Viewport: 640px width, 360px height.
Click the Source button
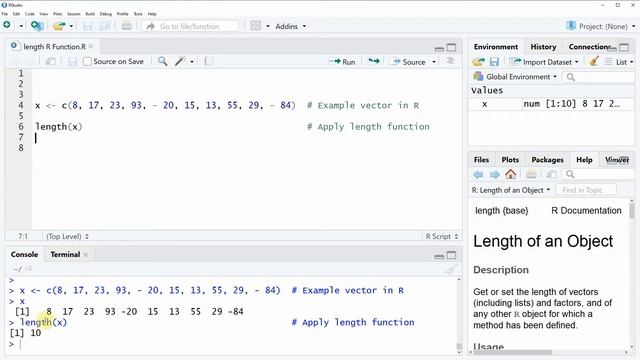407,62
